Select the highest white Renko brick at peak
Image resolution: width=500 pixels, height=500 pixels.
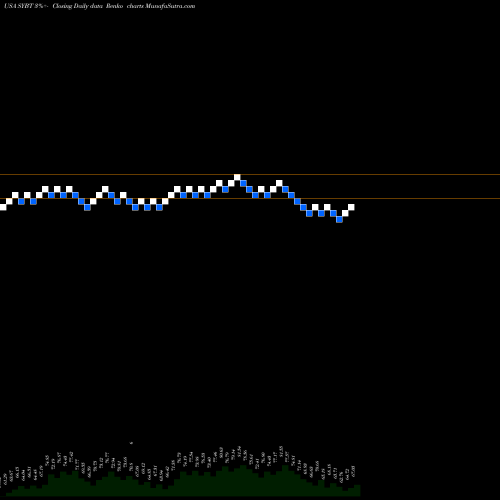click(x=237, y=177)
